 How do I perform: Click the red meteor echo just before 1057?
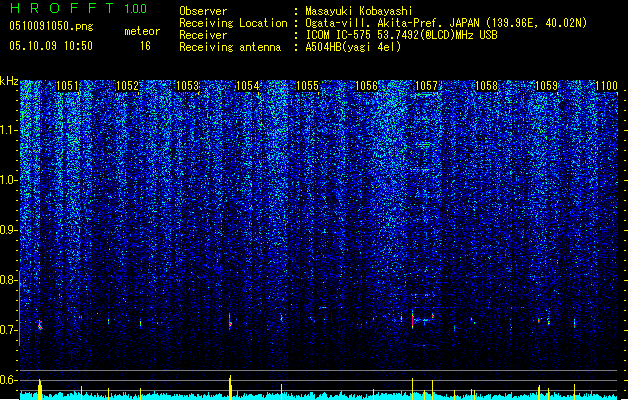(412, 320)
